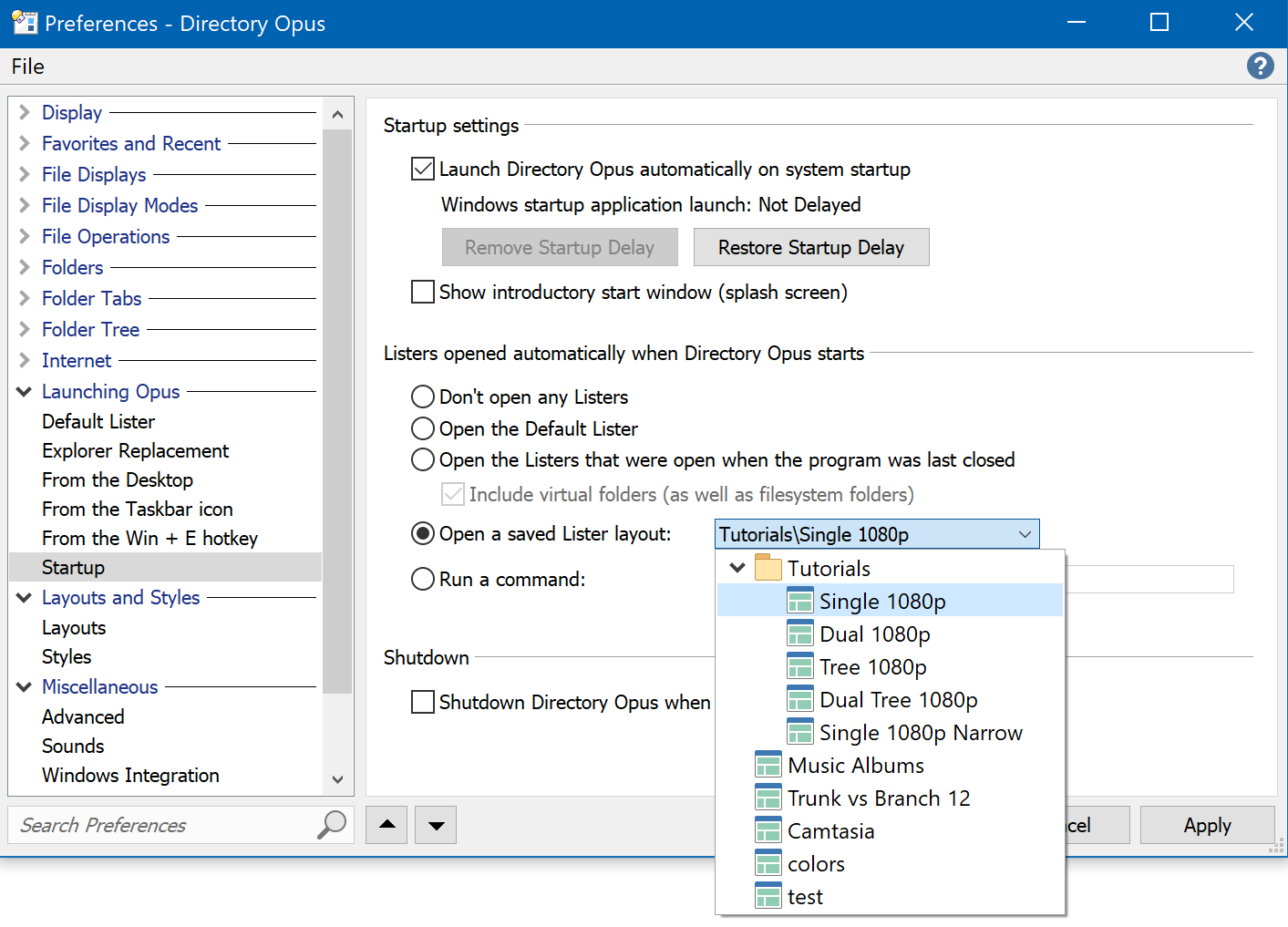Collapse the Miscellaneous category
Screen dimensions: 1288x927
[25, 686]
